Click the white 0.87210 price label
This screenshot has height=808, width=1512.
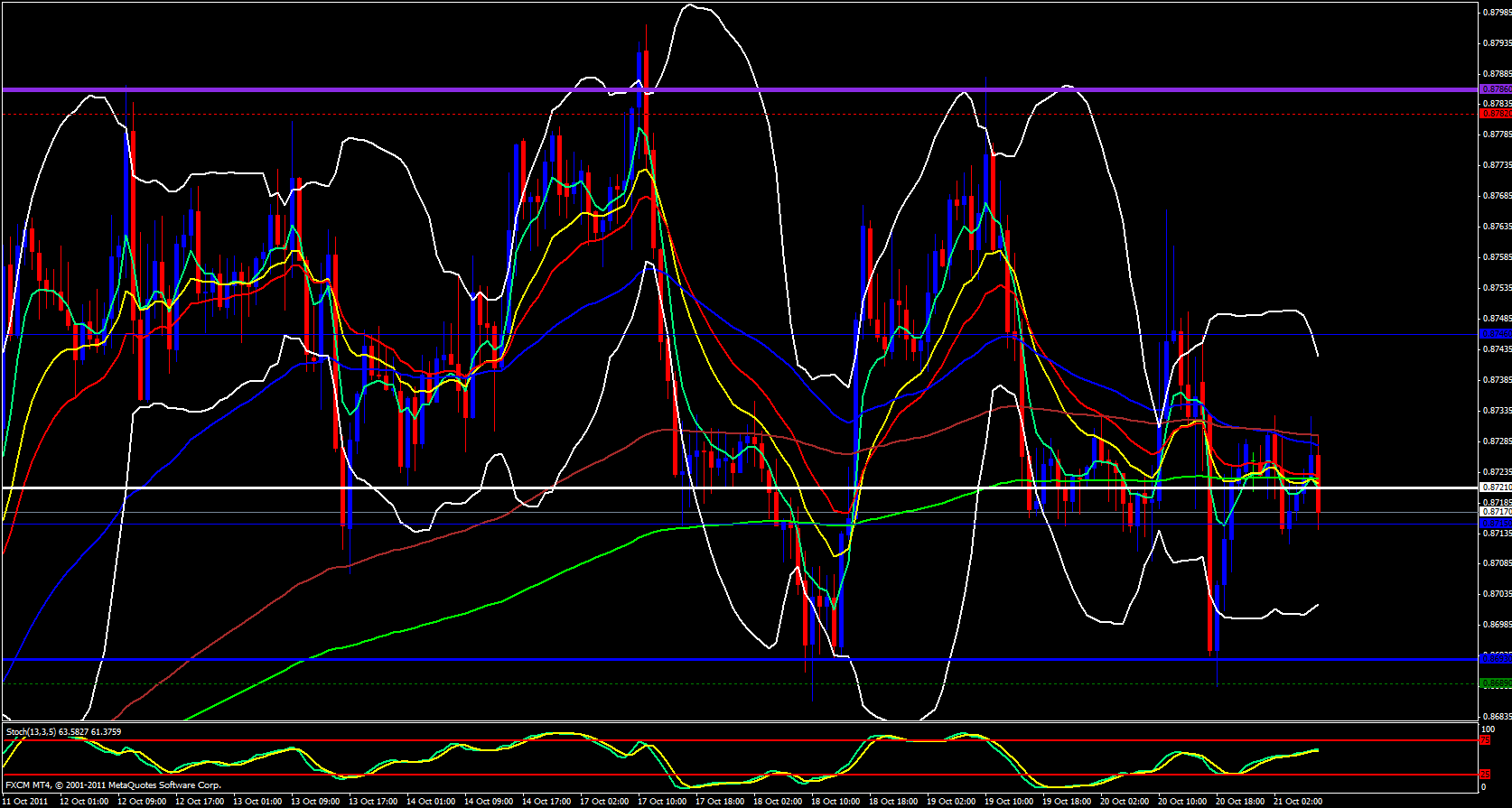point(1495,488)
